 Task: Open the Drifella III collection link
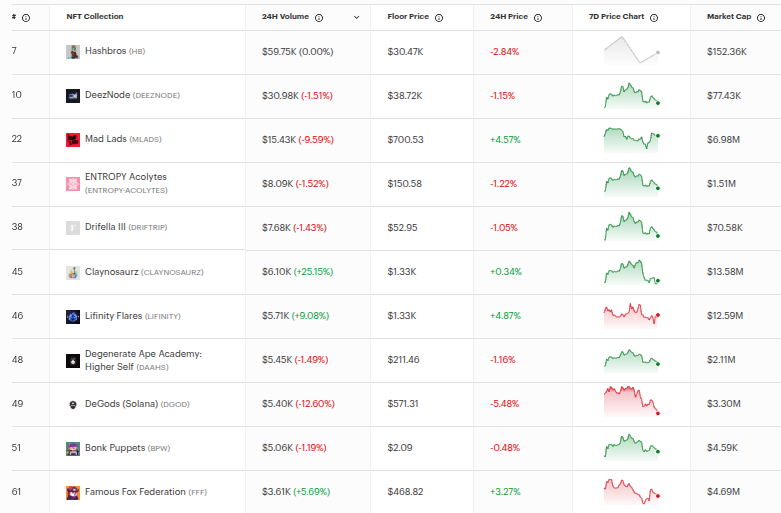pos(126,227)
